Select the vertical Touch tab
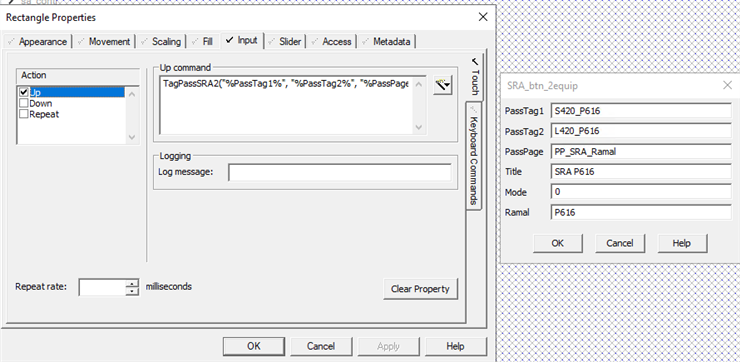 (474, 76)
